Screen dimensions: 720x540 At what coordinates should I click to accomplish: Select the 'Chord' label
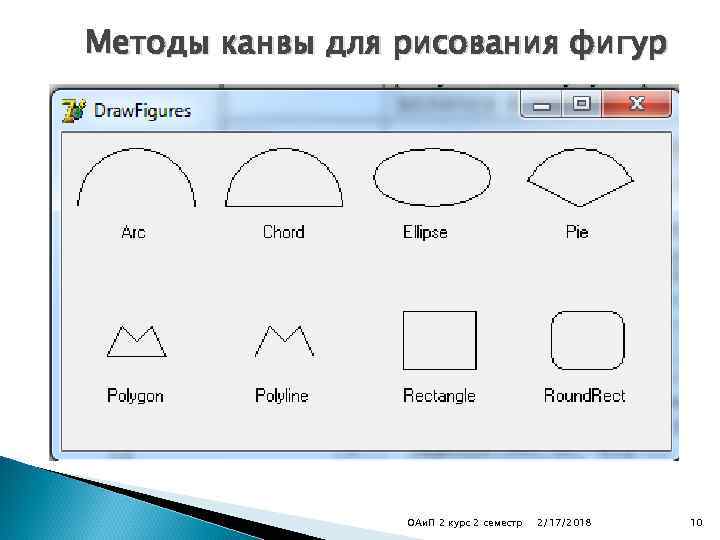point(284,232)
